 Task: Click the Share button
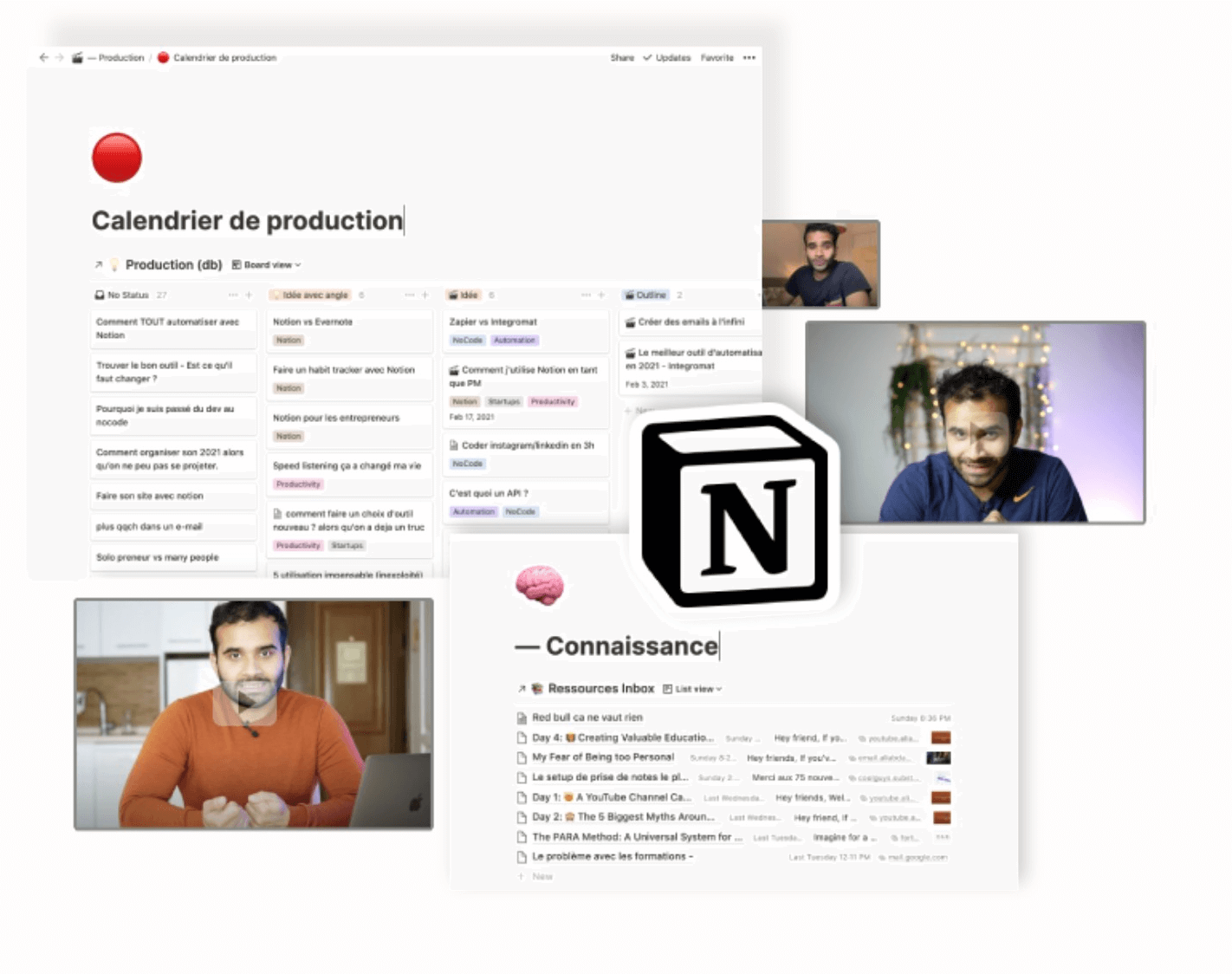[x=622, y=57]
